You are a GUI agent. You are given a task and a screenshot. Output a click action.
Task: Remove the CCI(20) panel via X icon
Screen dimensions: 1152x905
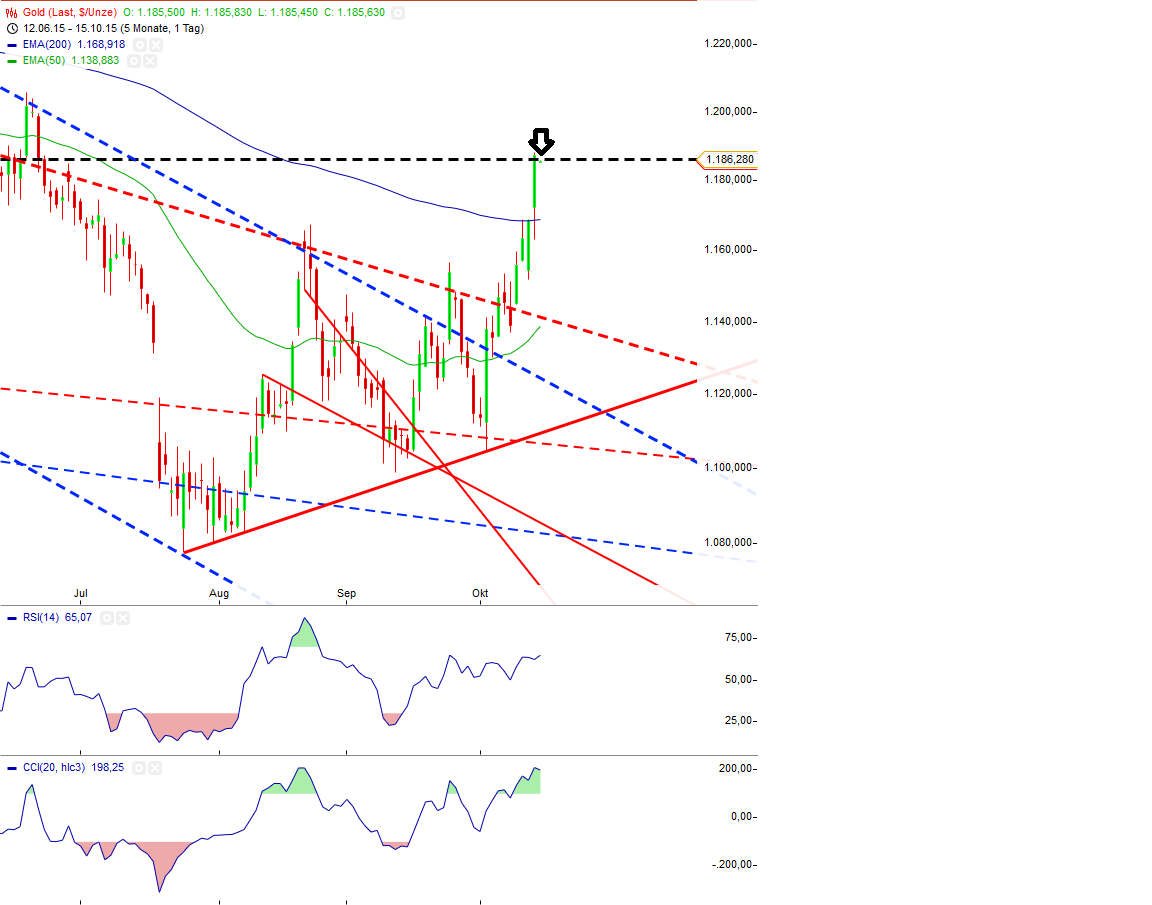coord(155,768)
